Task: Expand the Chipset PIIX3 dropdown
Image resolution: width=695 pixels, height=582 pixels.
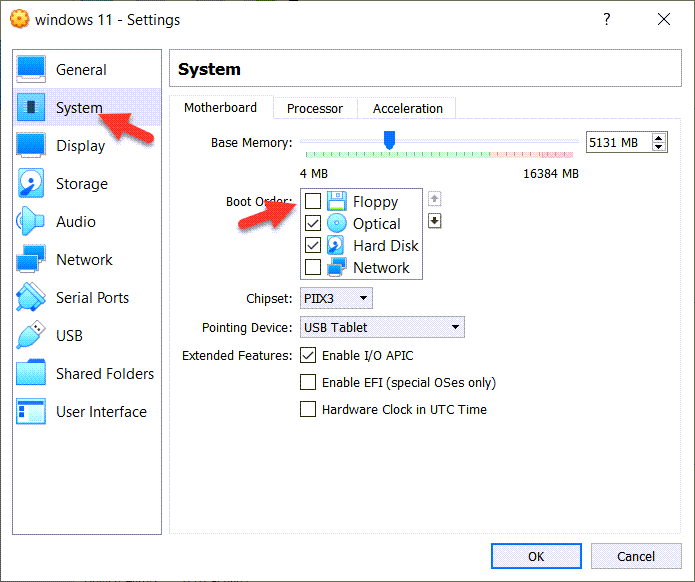Action: tap(336, 298)
